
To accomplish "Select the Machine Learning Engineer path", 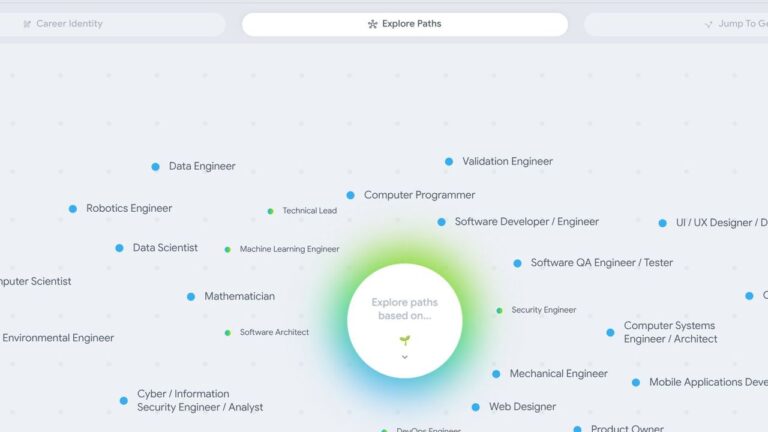I will (x=289, y=249).
